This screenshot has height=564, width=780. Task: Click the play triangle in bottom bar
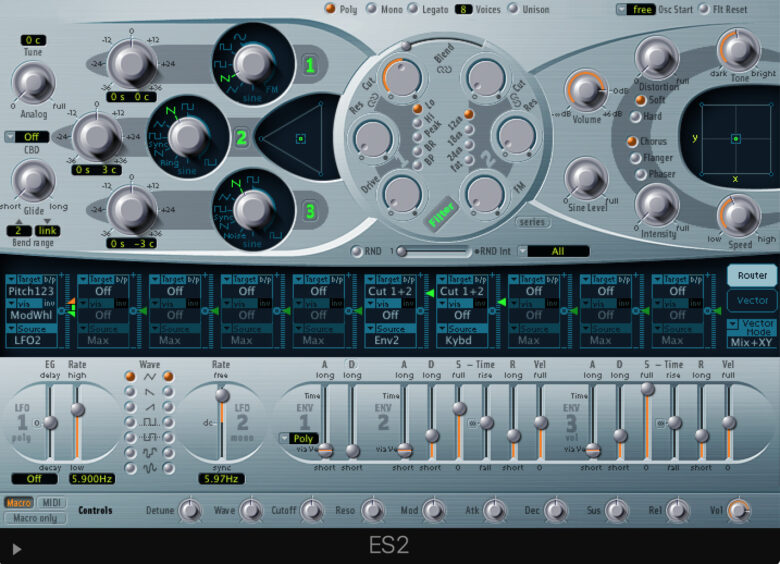point(16,549)
